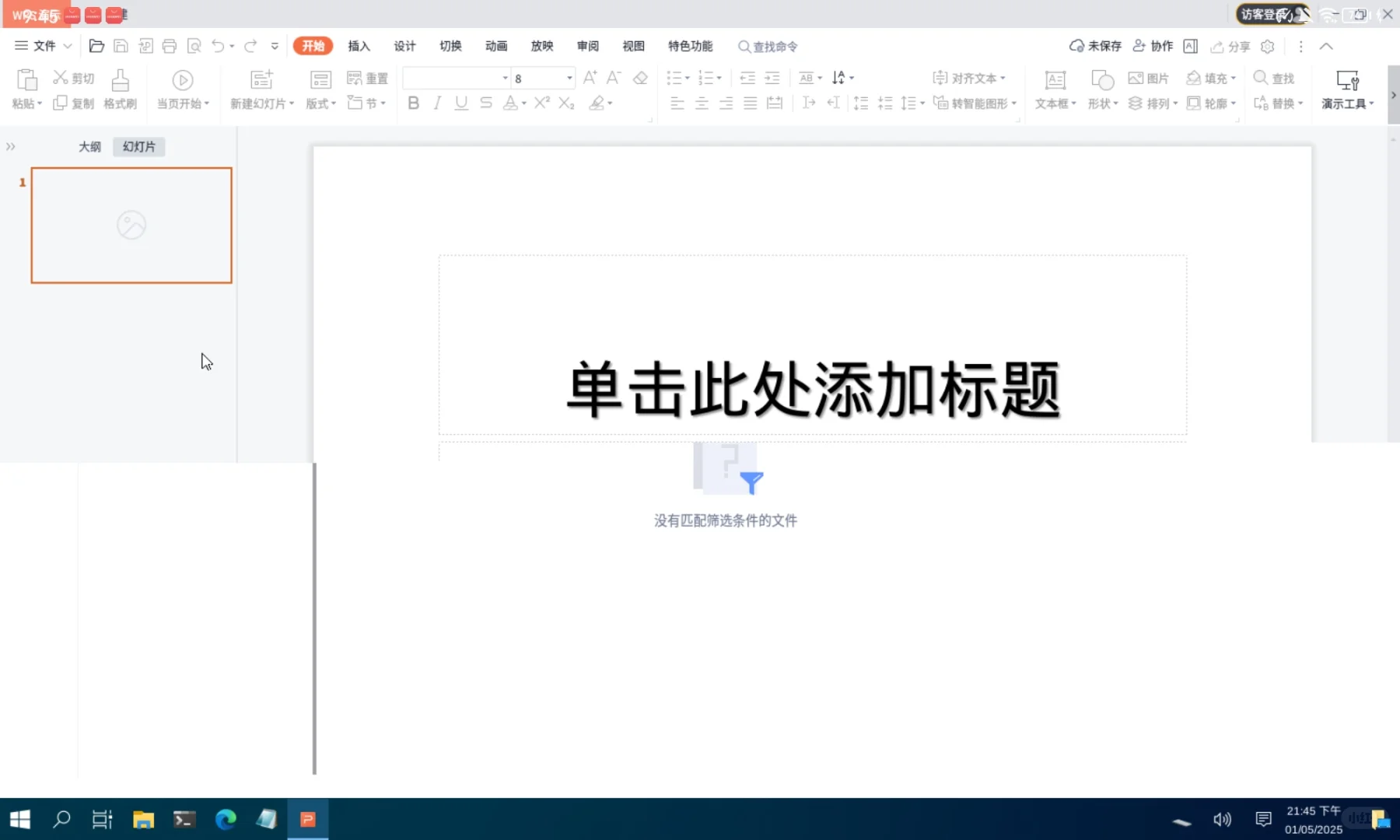Select the Format Painter (格式刷) tool
The height and width of the screenshot is (840, 1400).
click(x=118, y=89)
